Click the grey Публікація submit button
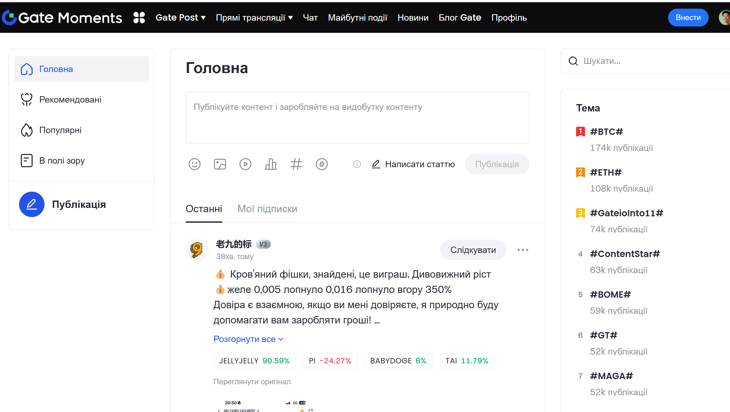Screen dimensions: 730x412 tap(497, 164)
